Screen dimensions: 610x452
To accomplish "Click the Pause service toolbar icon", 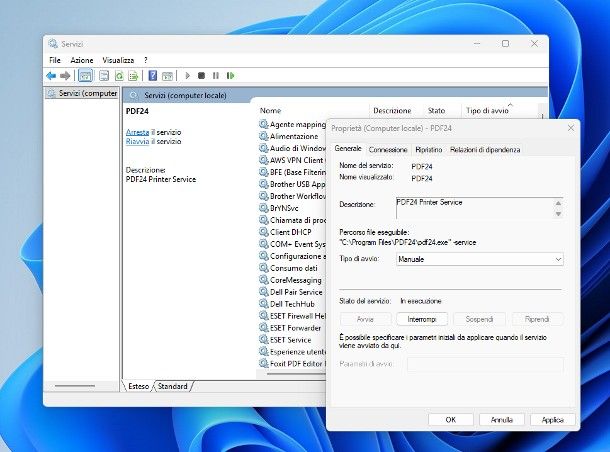I will [216, 75].
